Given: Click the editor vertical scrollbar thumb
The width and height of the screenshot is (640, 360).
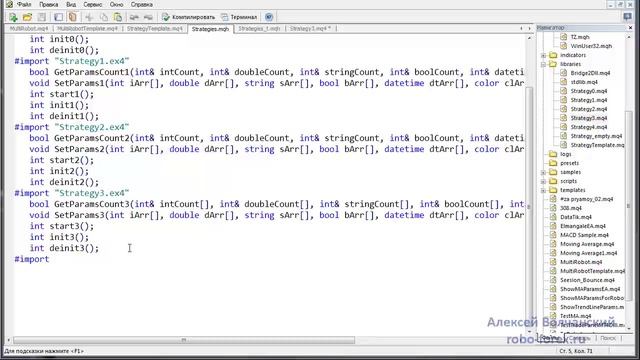Looking at the screenshot, I should 529,207.
